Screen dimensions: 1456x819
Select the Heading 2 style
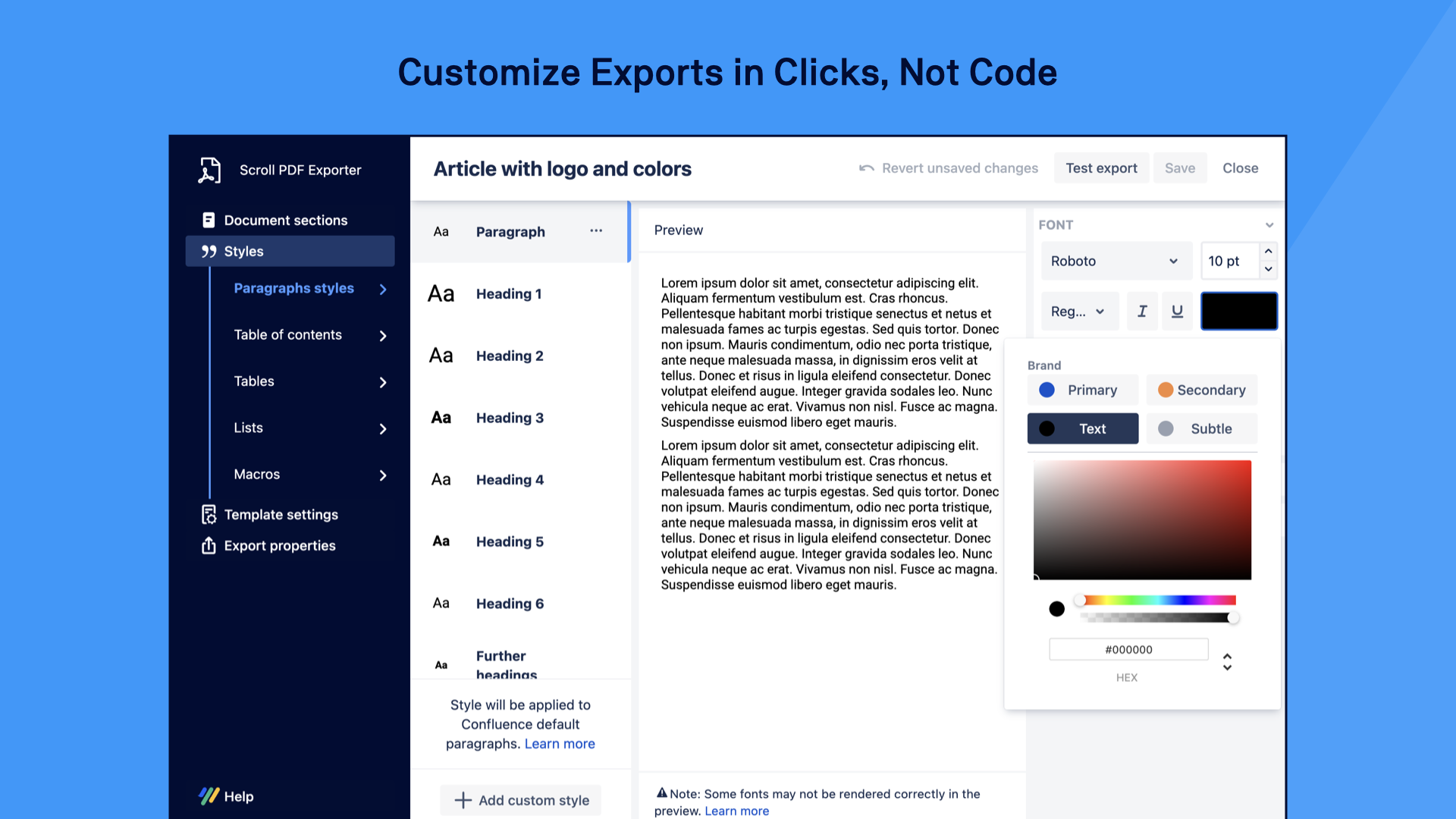(x=510, y=356)
